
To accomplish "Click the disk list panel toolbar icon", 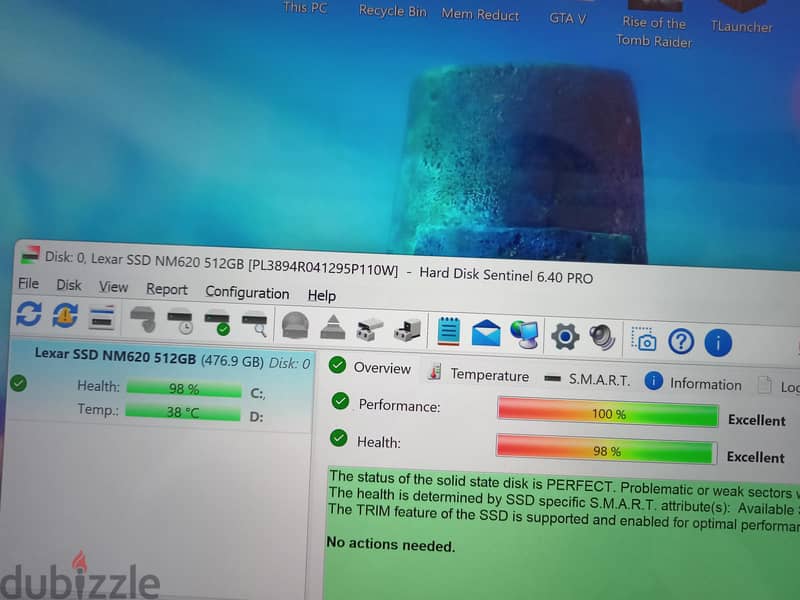I will [102, 317].
